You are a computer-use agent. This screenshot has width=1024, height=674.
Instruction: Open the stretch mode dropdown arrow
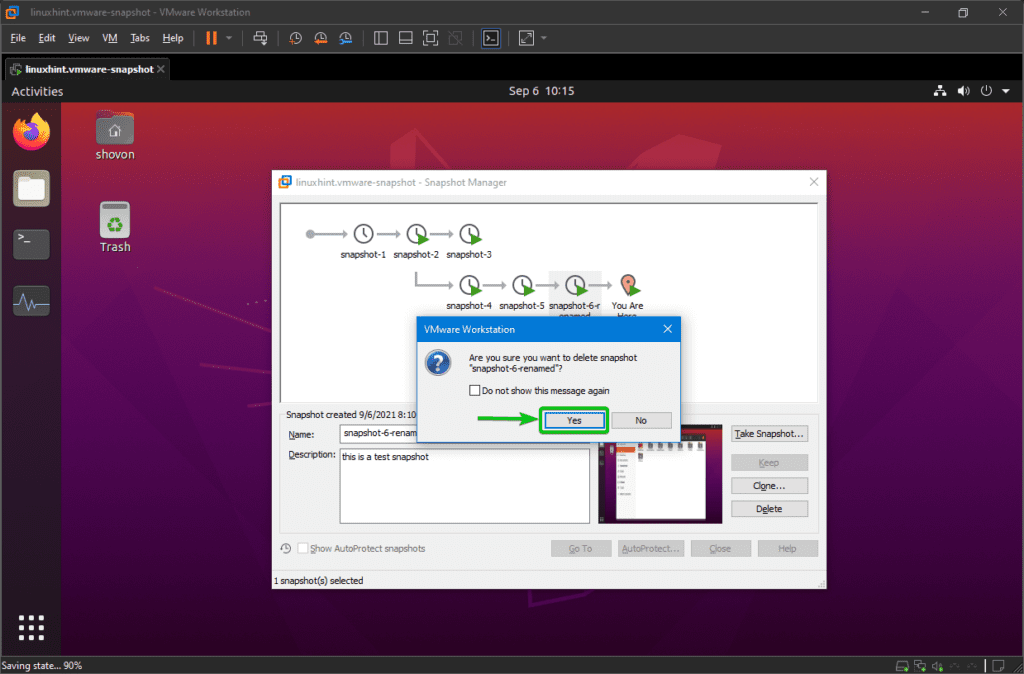545,38
